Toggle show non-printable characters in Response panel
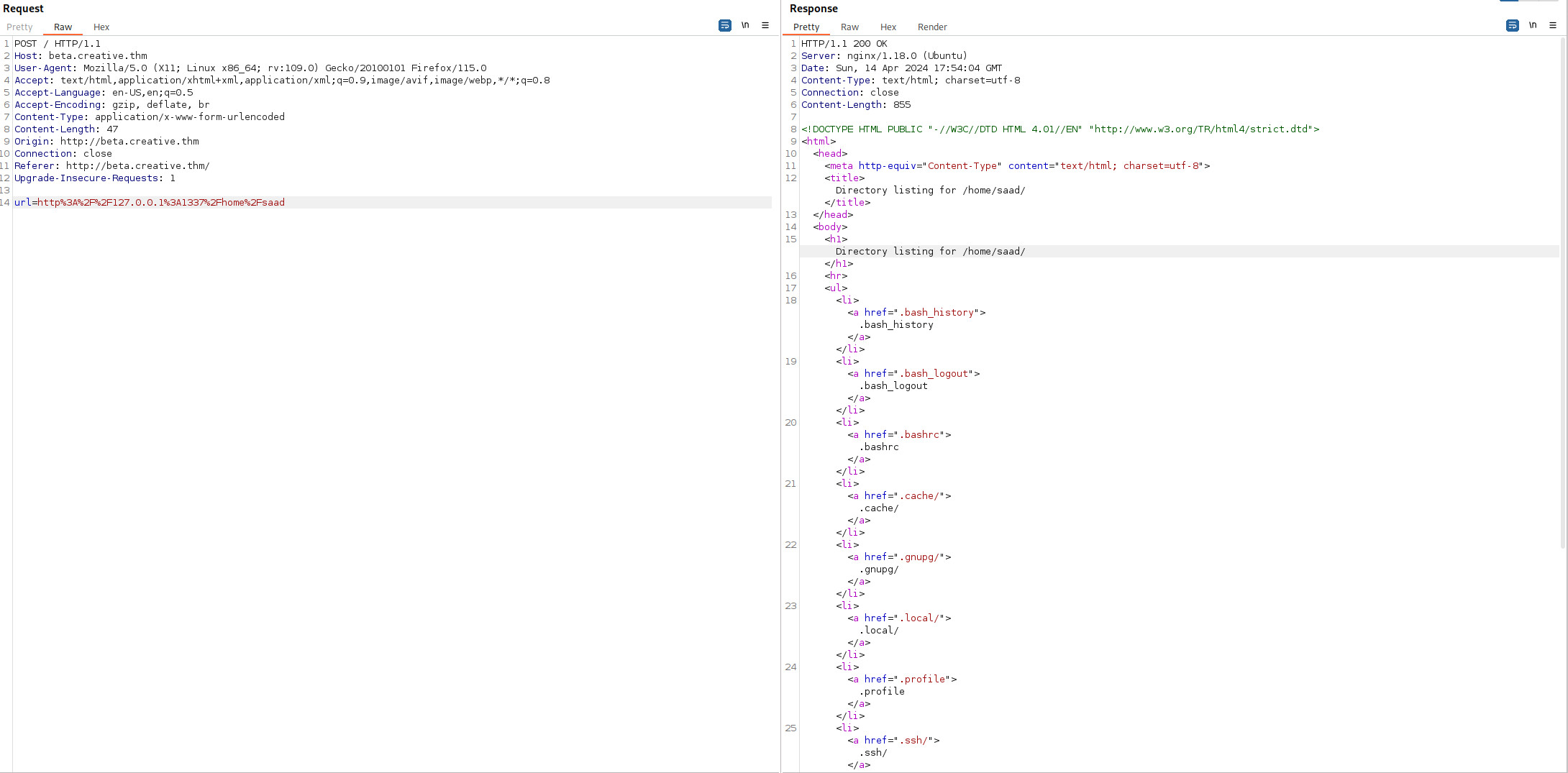Viewport: 1568px width, 773px height. 1533,25
